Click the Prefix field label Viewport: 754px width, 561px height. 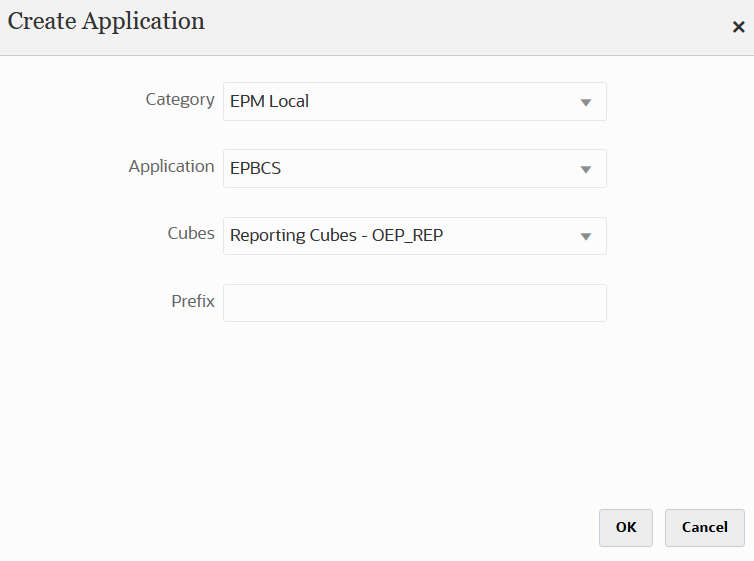click(192, 301)
